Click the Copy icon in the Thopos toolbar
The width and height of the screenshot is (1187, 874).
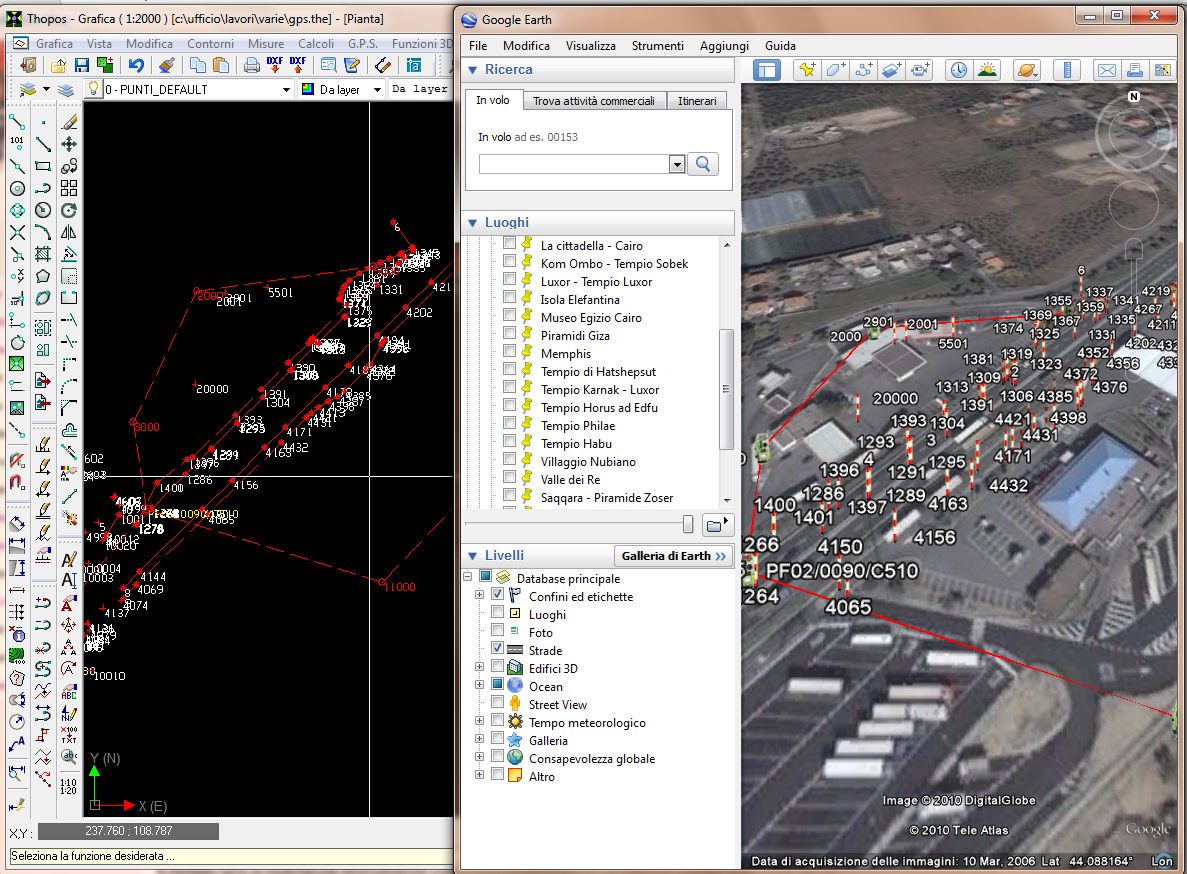(198, 66)
